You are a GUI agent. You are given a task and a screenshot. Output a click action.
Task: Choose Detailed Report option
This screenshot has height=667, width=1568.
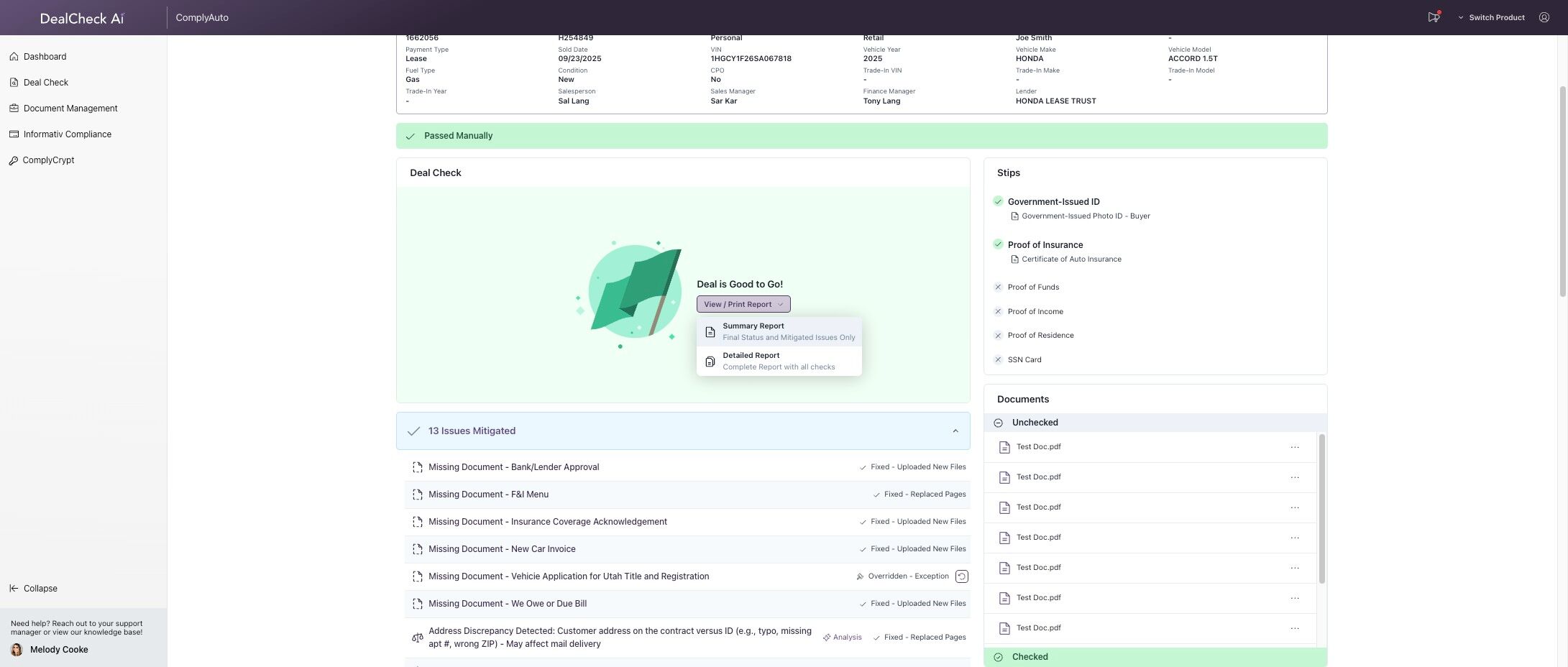tap(779, 362)
